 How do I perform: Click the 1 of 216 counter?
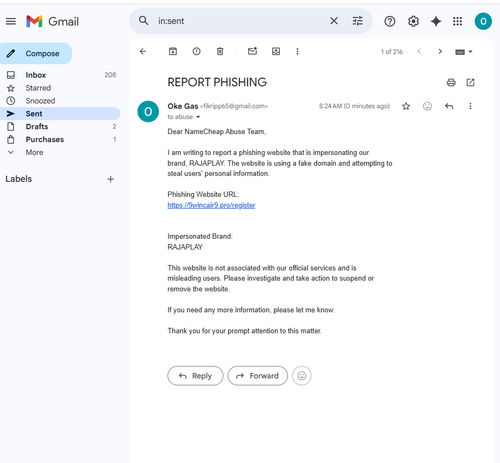click(392, 52)
